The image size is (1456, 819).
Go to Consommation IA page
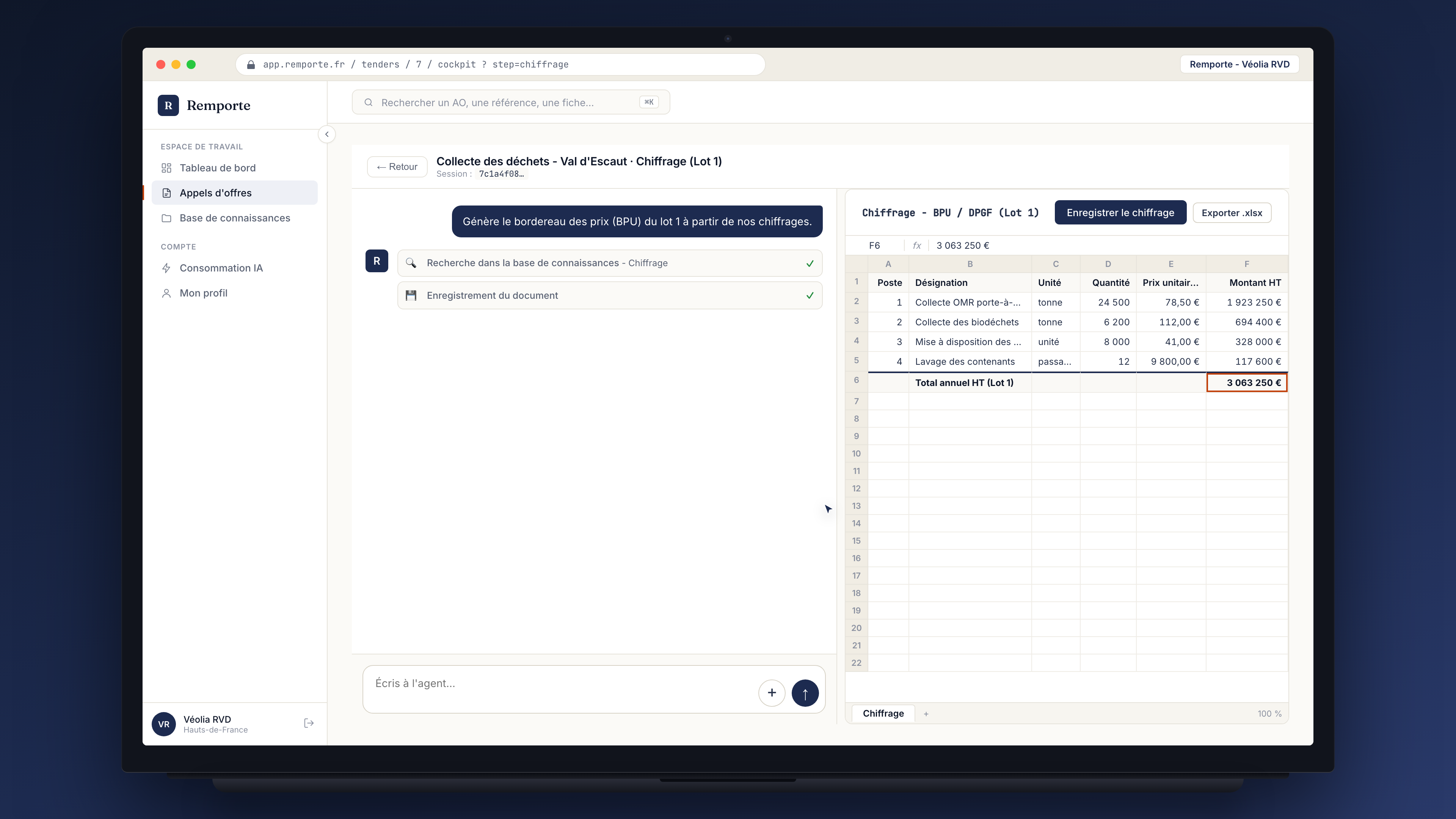point(235,268)
